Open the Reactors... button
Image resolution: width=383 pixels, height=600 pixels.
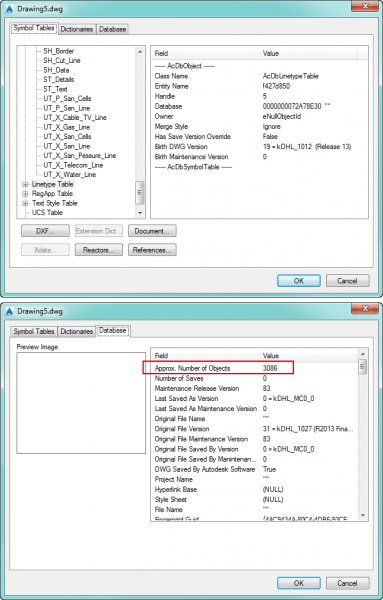[x=99, y=250]
